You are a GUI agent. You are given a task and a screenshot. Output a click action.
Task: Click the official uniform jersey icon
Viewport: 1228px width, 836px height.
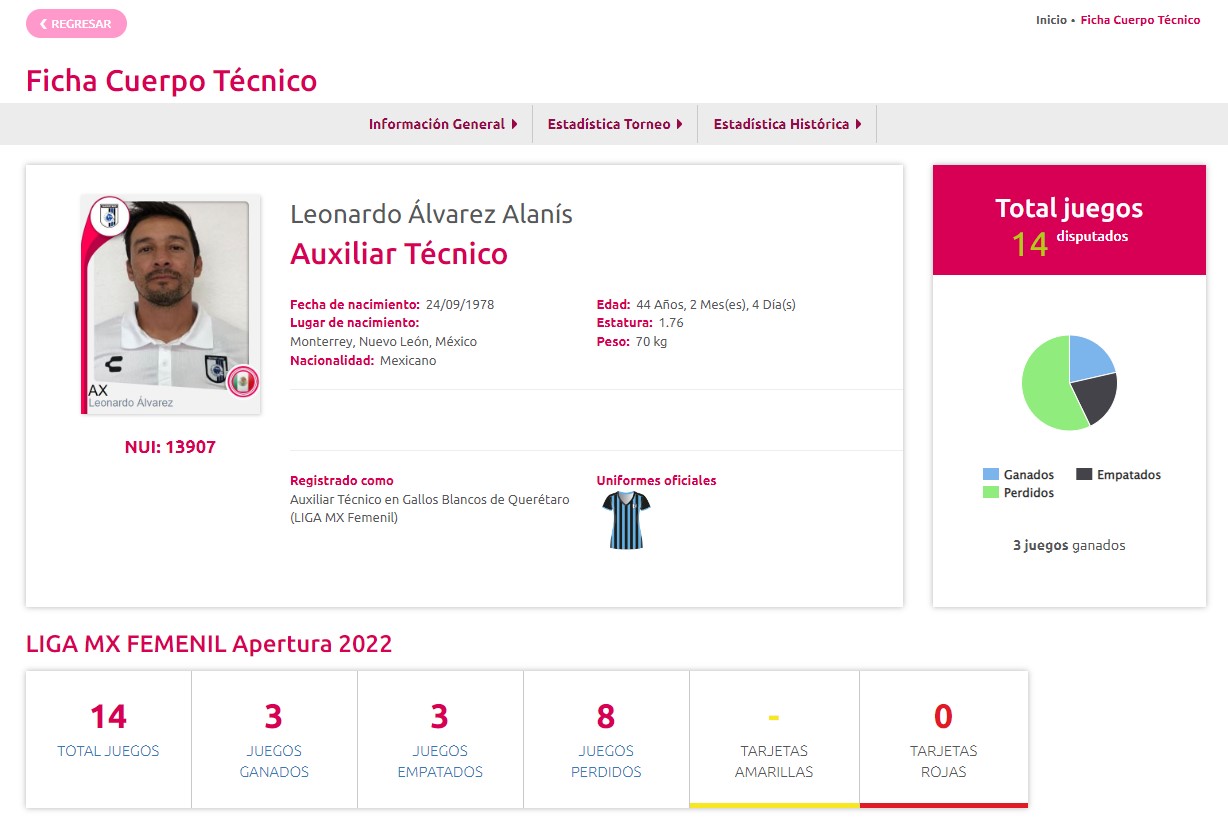[x=627, y=520]
